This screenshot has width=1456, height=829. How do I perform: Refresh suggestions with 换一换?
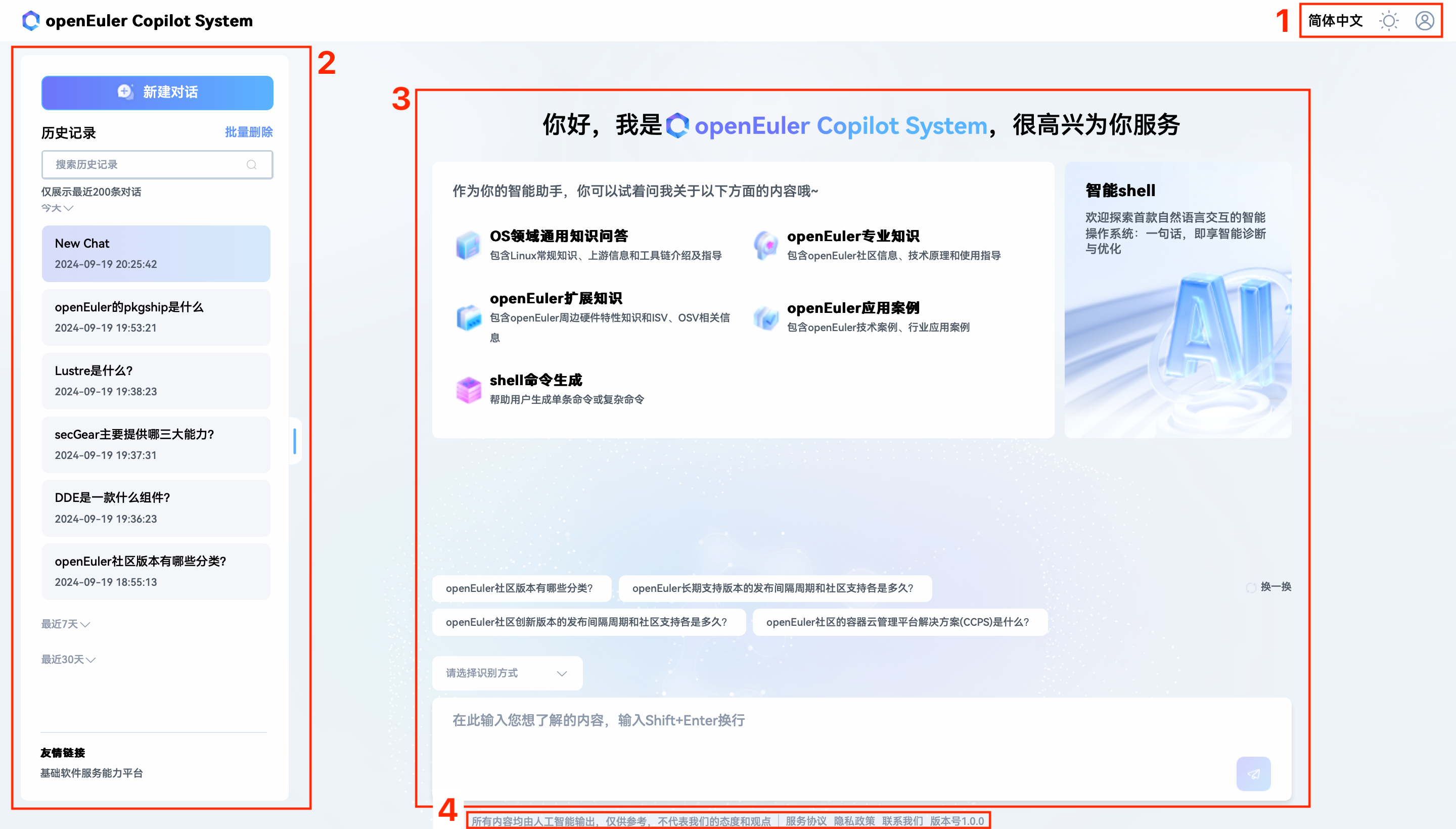1276,586
